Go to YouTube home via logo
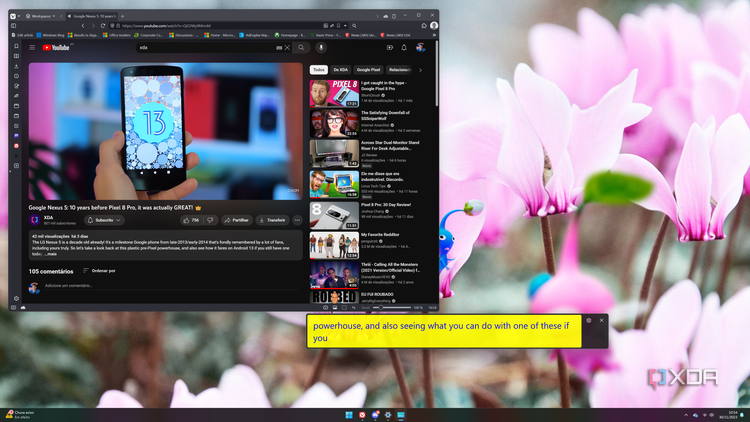 57,47
